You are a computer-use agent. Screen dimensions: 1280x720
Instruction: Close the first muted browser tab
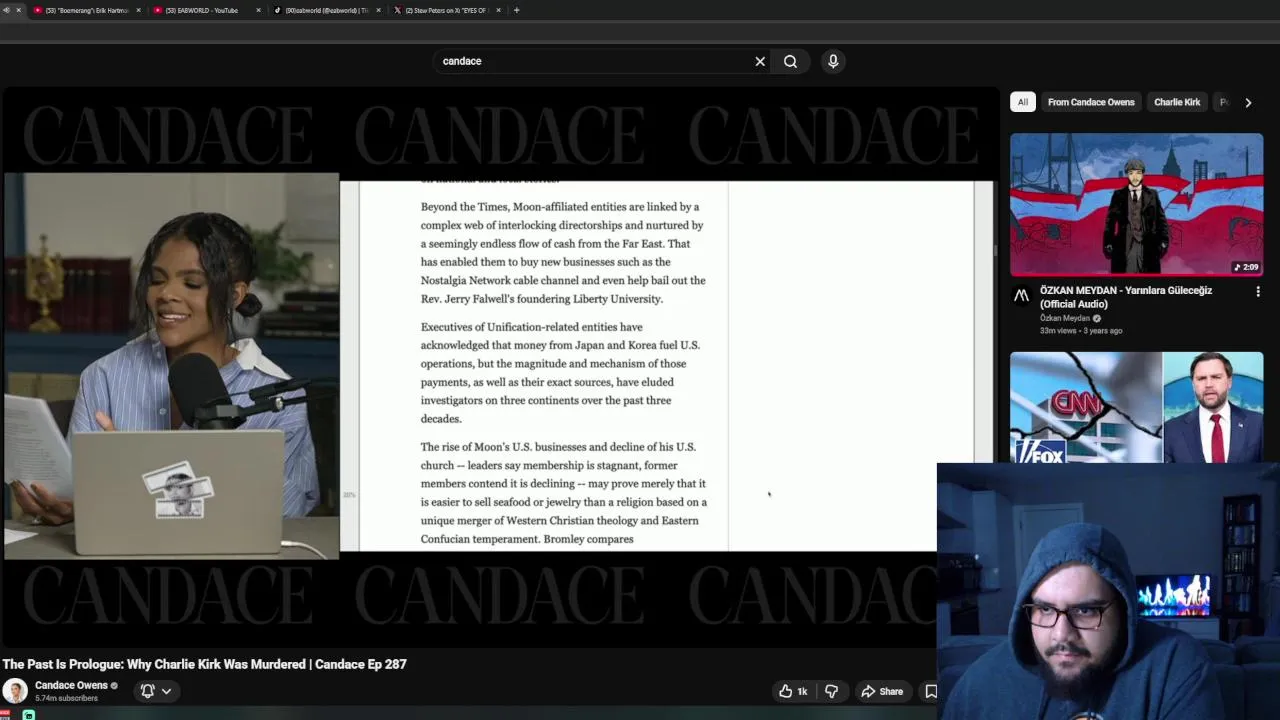click(x=18, y=10)
